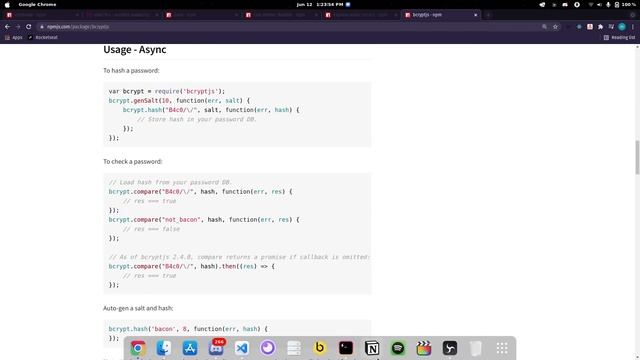The width and height of the screenshot is (640, 360).
Task: Click the "To hash a password:" text
Action: coord(131,71)
